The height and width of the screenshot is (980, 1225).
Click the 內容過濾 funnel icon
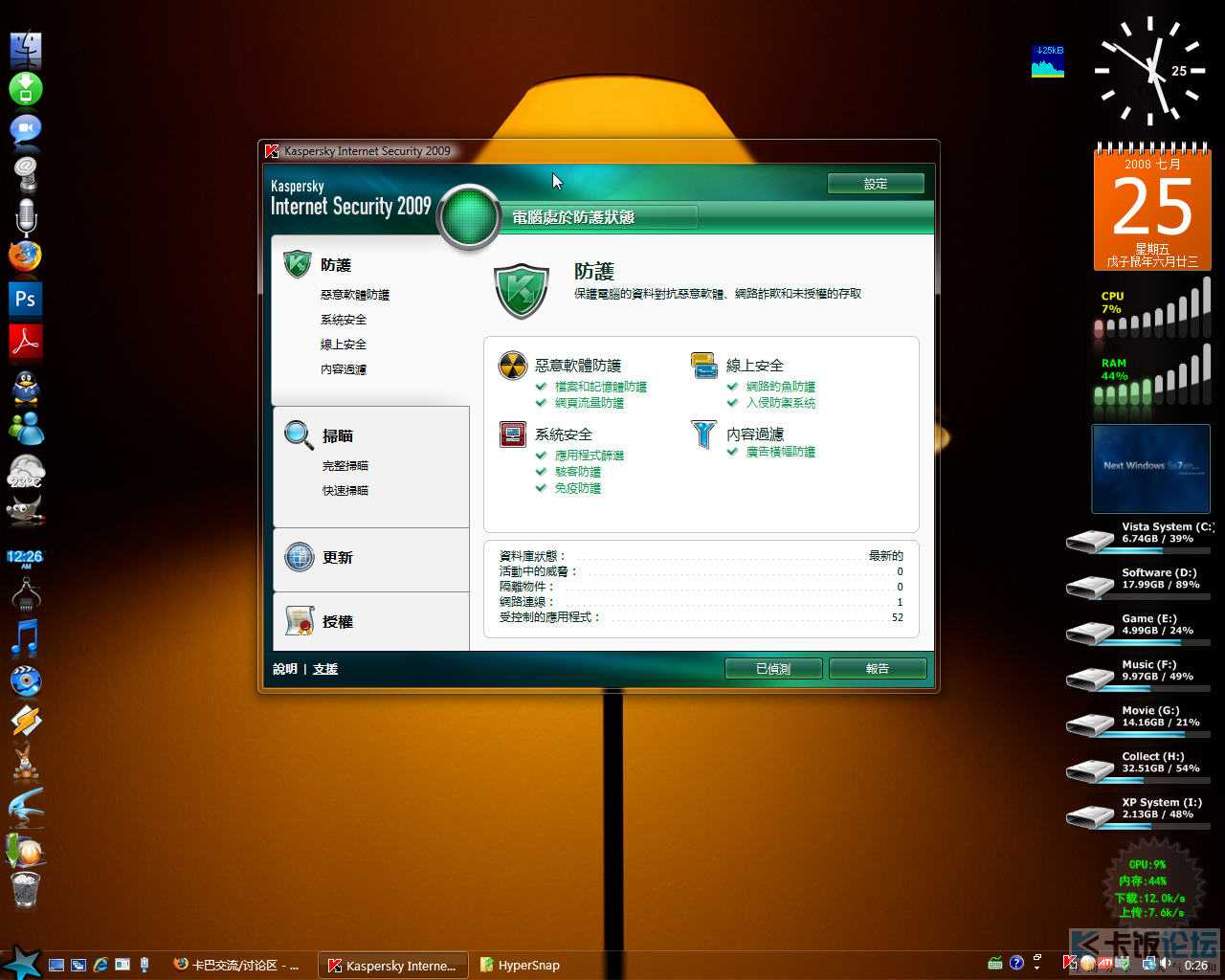tap(704, 434)
